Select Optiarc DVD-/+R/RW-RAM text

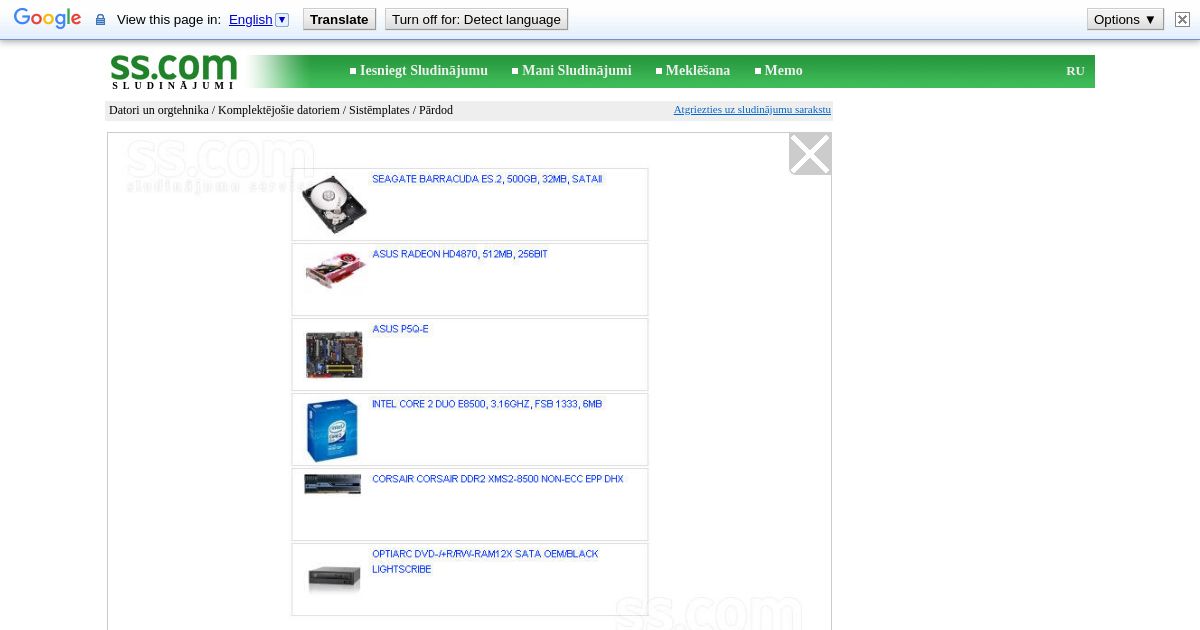click(x=485, y=561)
